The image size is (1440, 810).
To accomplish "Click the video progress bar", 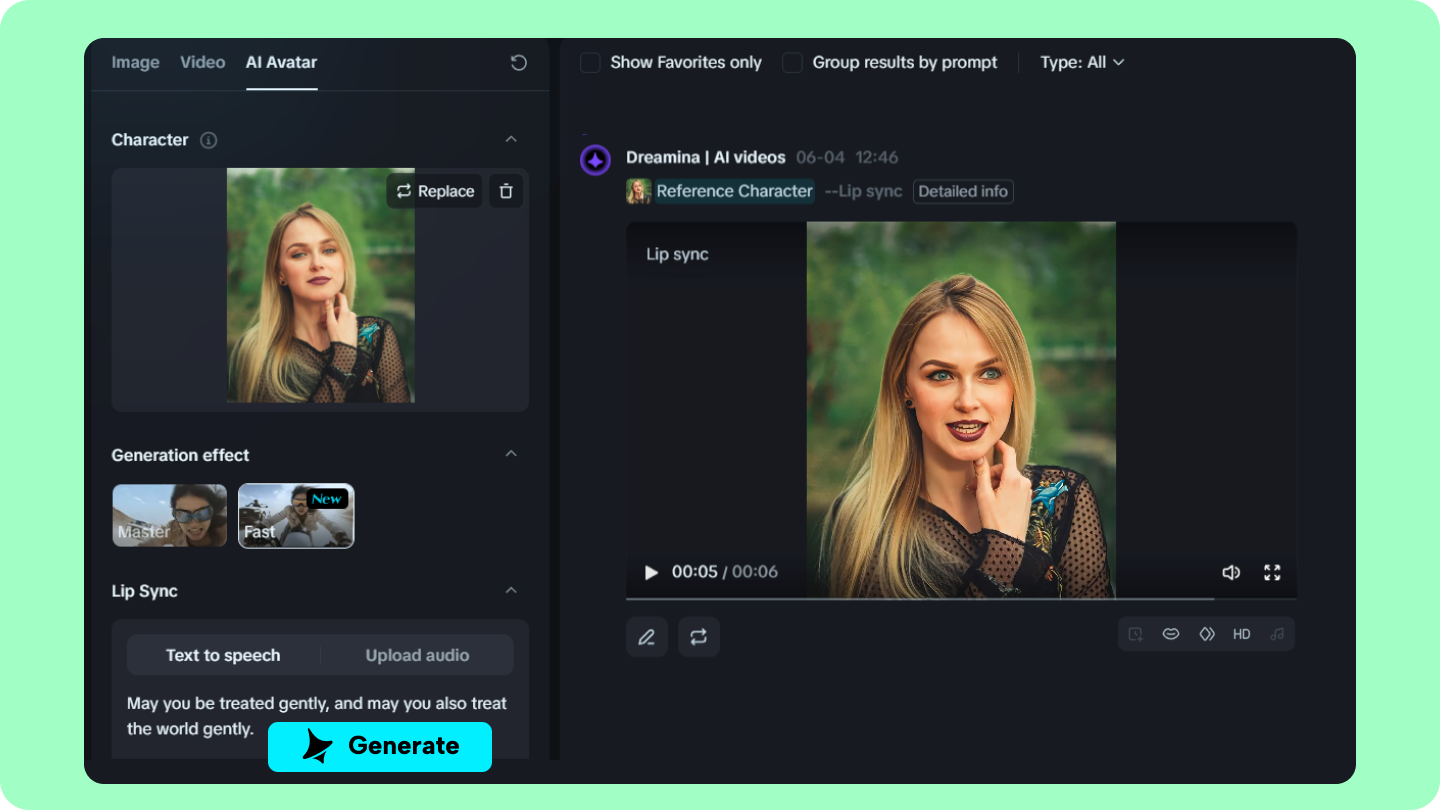I will tap(961, 598).
